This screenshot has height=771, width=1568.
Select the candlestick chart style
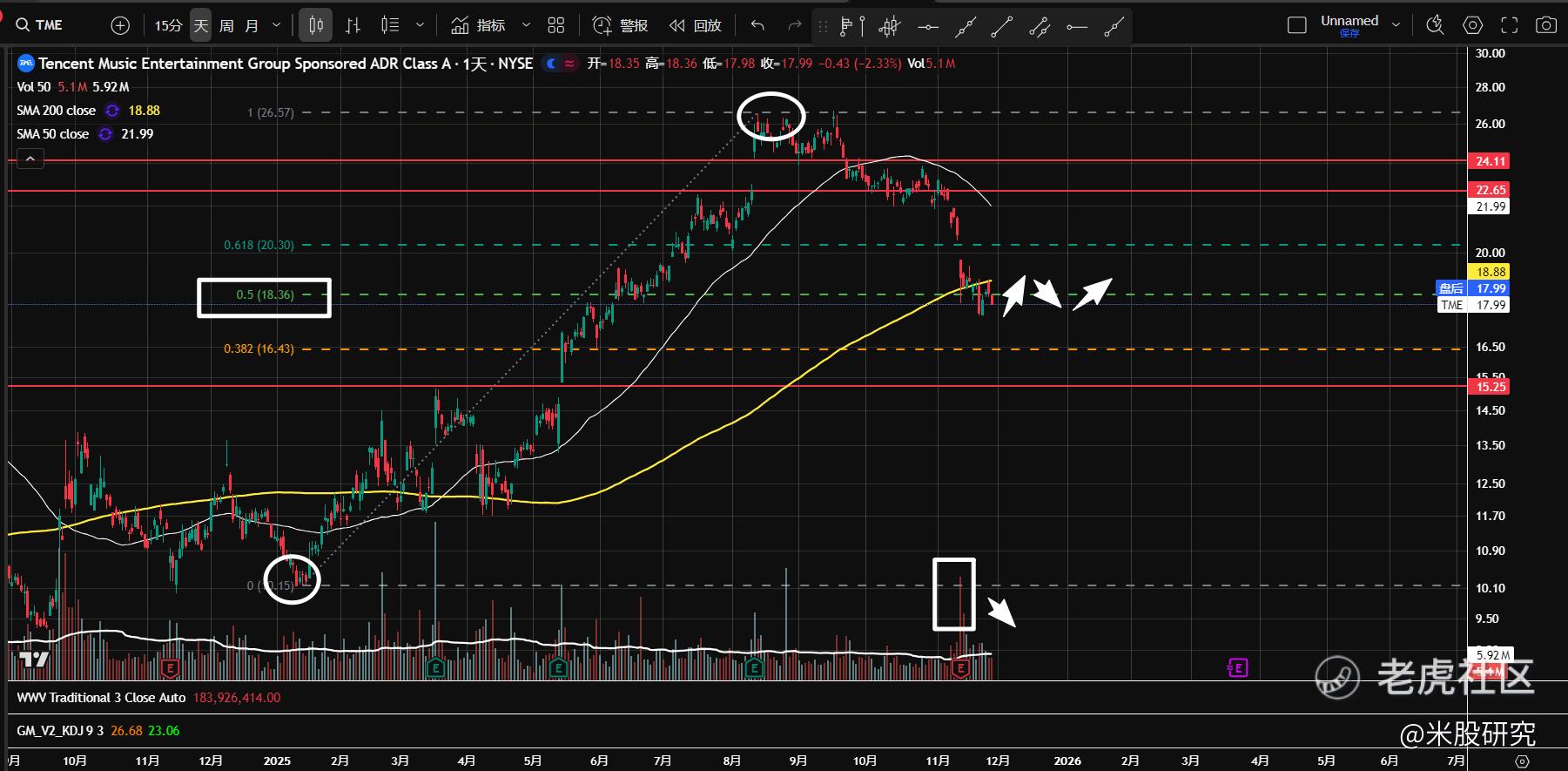(x=316, y=25)
